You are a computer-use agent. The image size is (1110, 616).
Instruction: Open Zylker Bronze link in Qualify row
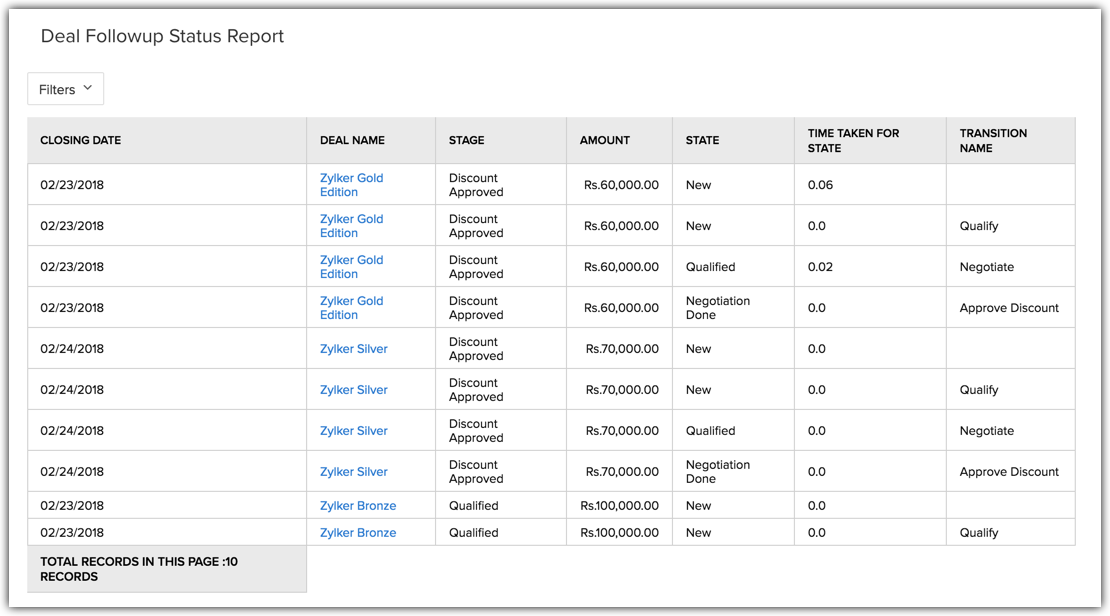click(x=358, y=533)
